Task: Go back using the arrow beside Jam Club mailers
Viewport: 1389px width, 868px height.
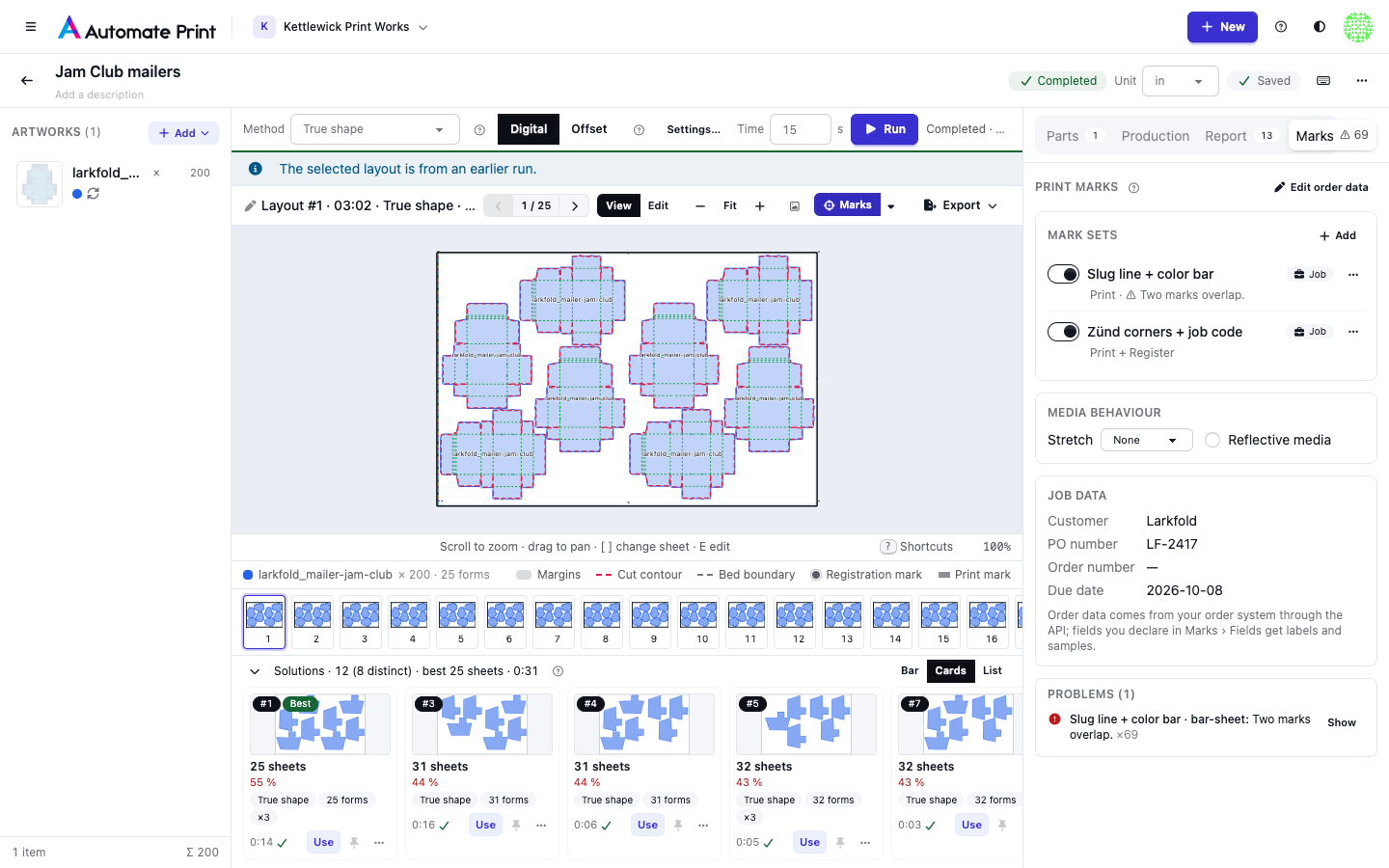Action: (x=27, y=81)
